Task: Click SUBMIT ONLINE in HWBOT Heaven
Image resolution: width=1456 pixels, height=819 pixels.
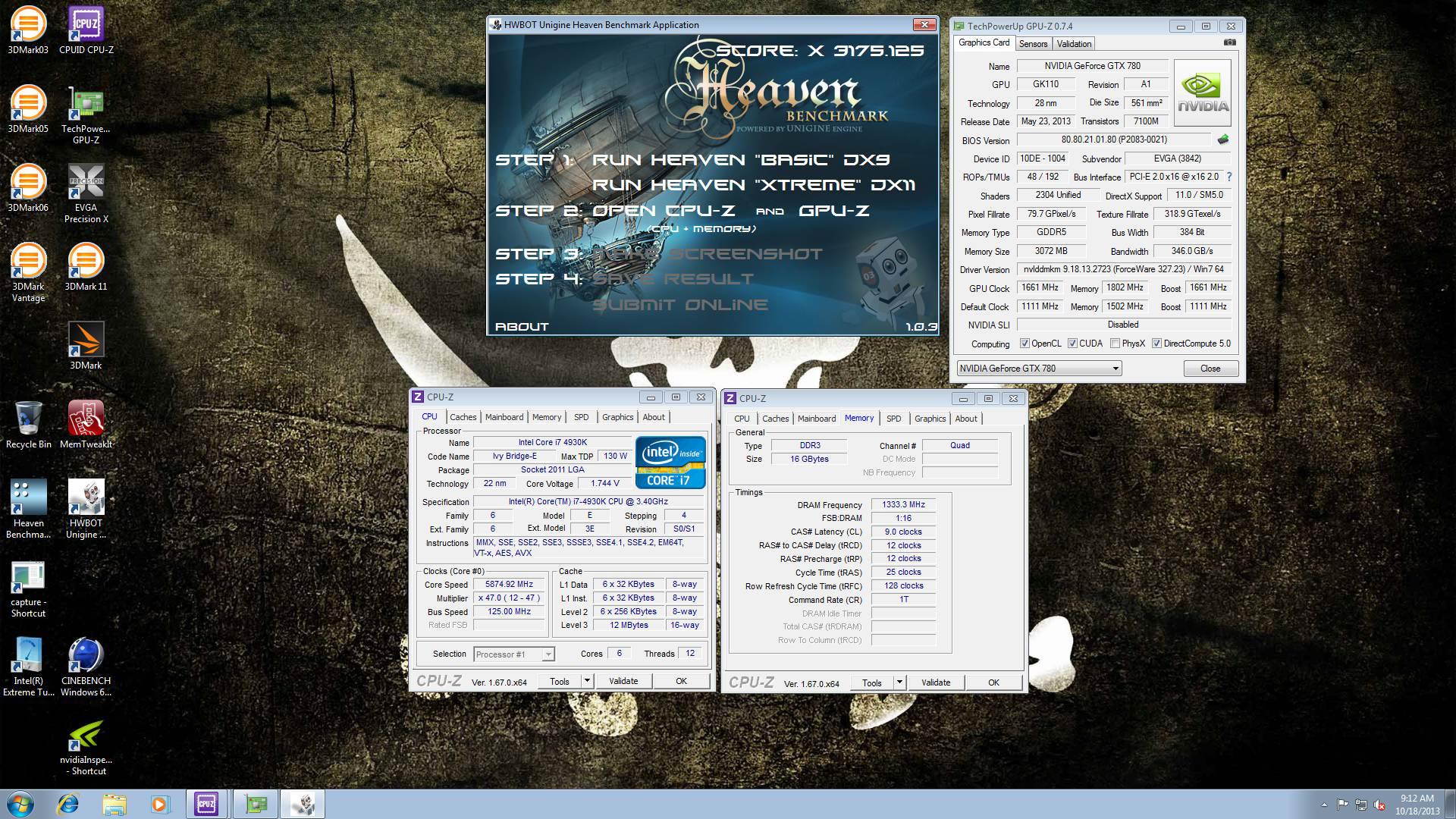Action: point(680,305)
